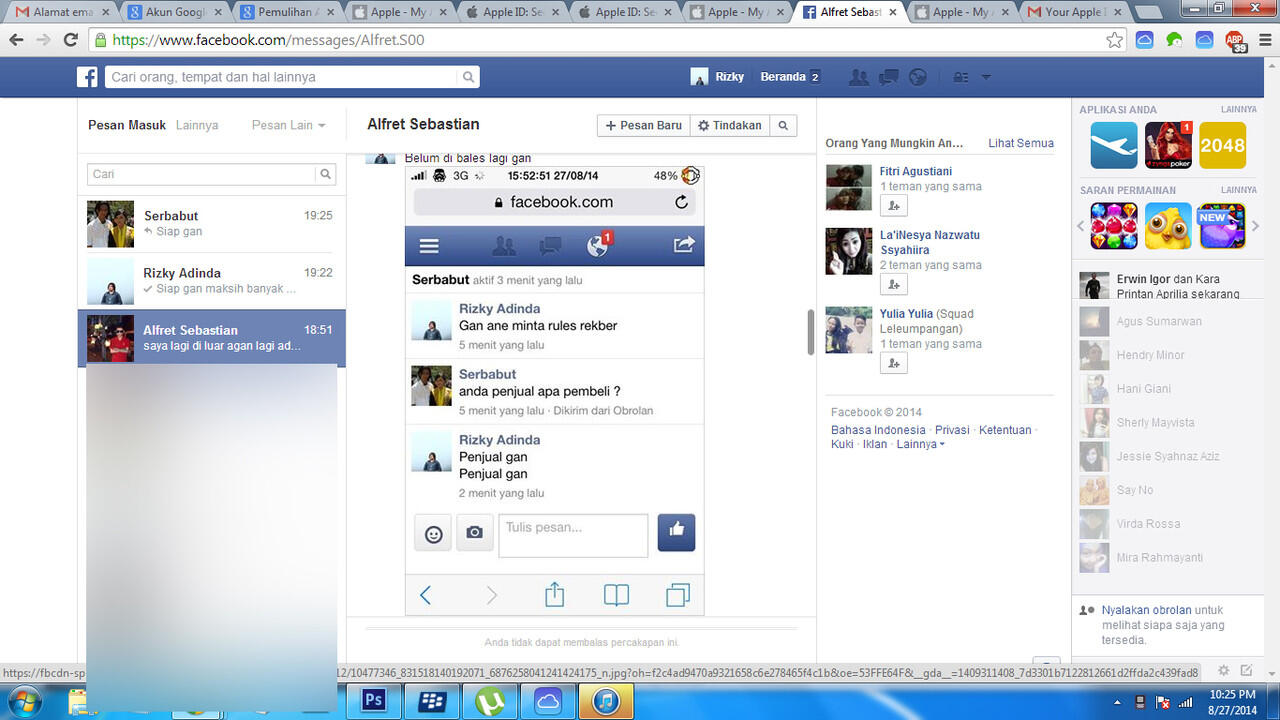
Task: Open Rizky profile link in header
Action: click(718, 77)
